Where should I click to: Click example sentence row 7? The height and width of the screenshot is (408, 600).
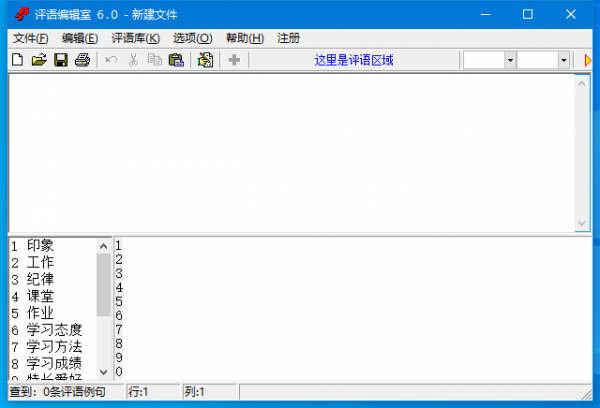point(353,329)
